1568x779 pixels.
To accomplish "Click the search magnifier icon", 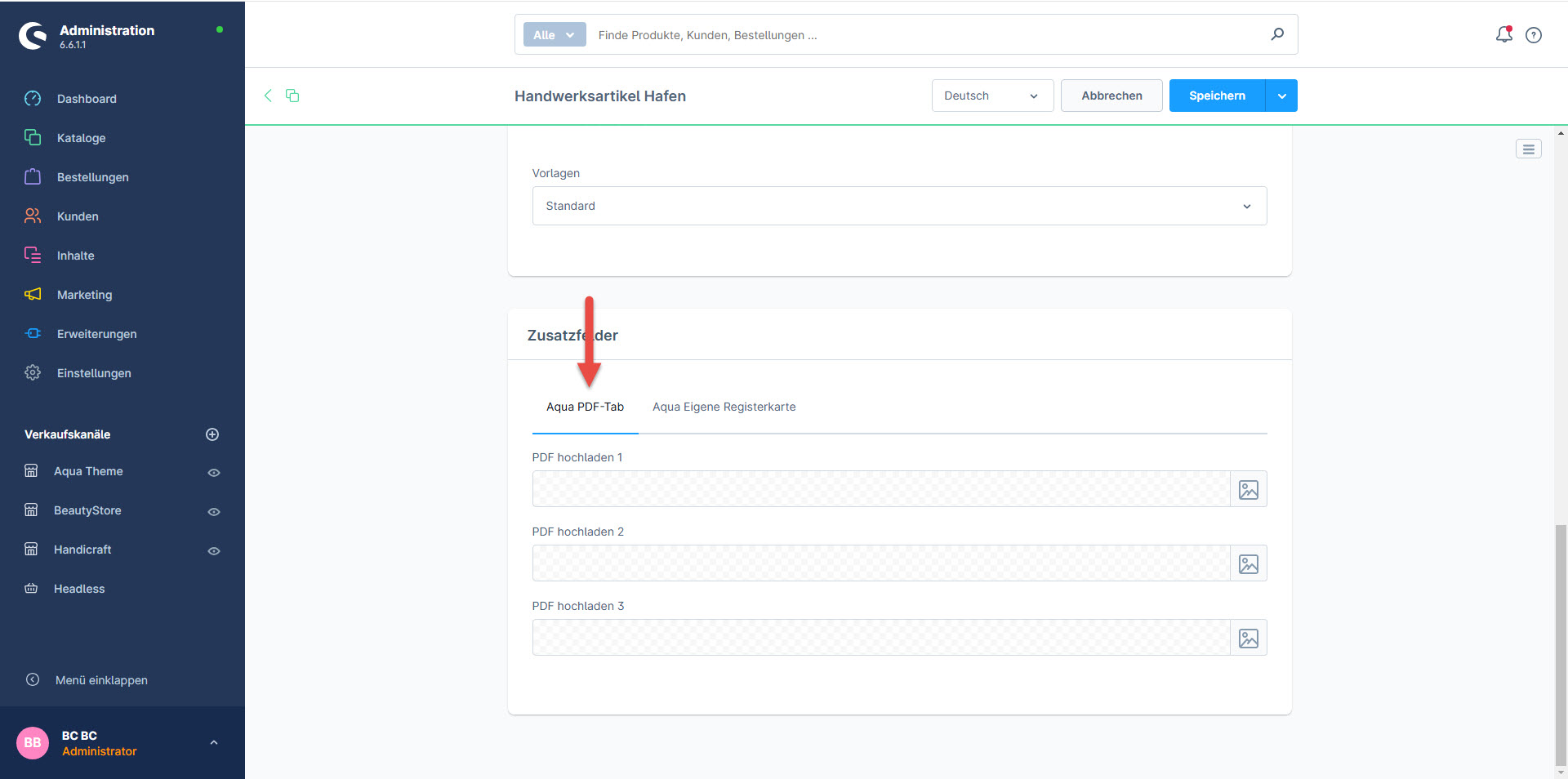I will click(1277, 34).
